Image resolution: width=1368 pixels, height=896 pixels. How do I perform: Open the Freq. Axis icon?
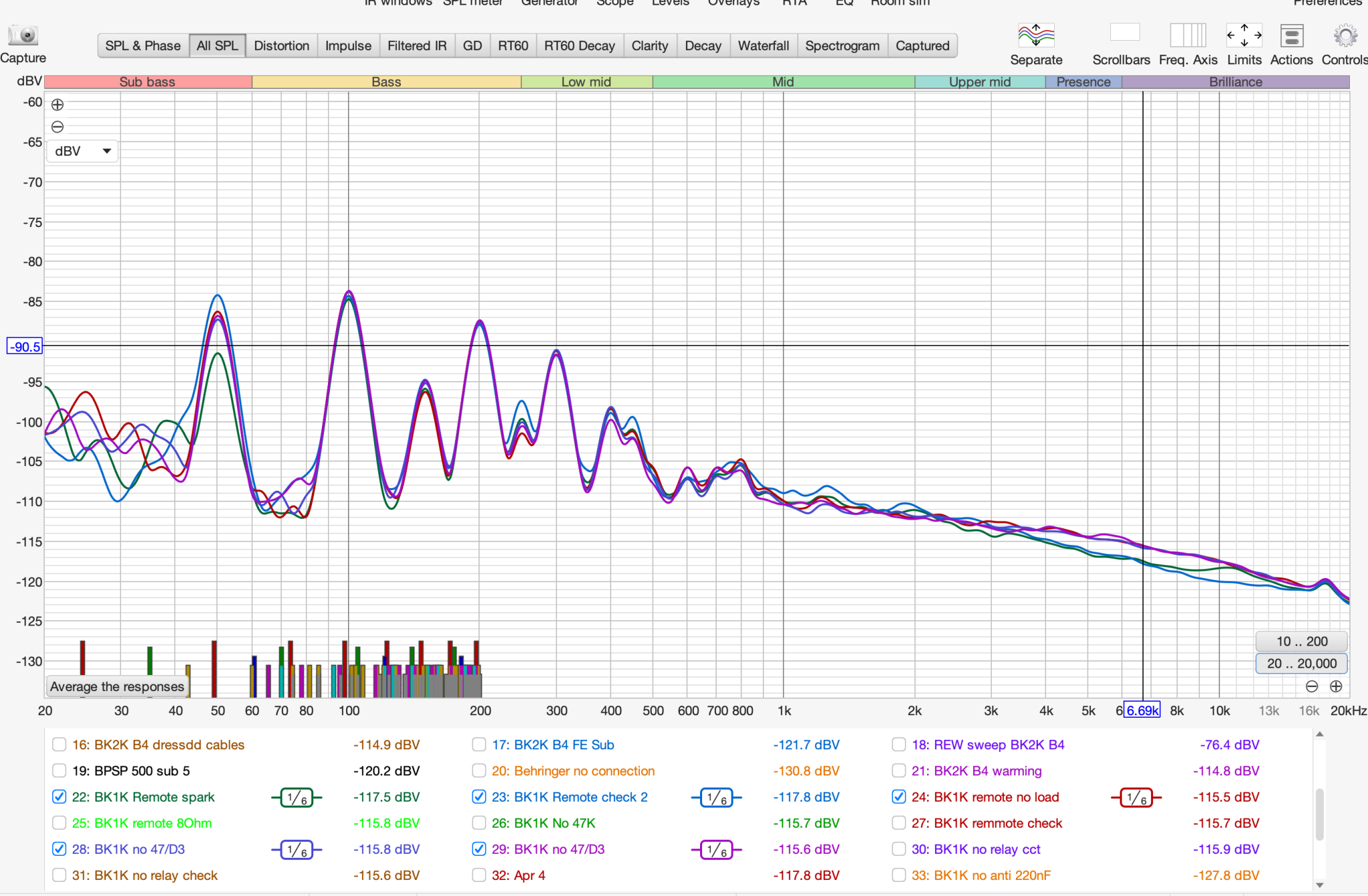point(1188,35)
